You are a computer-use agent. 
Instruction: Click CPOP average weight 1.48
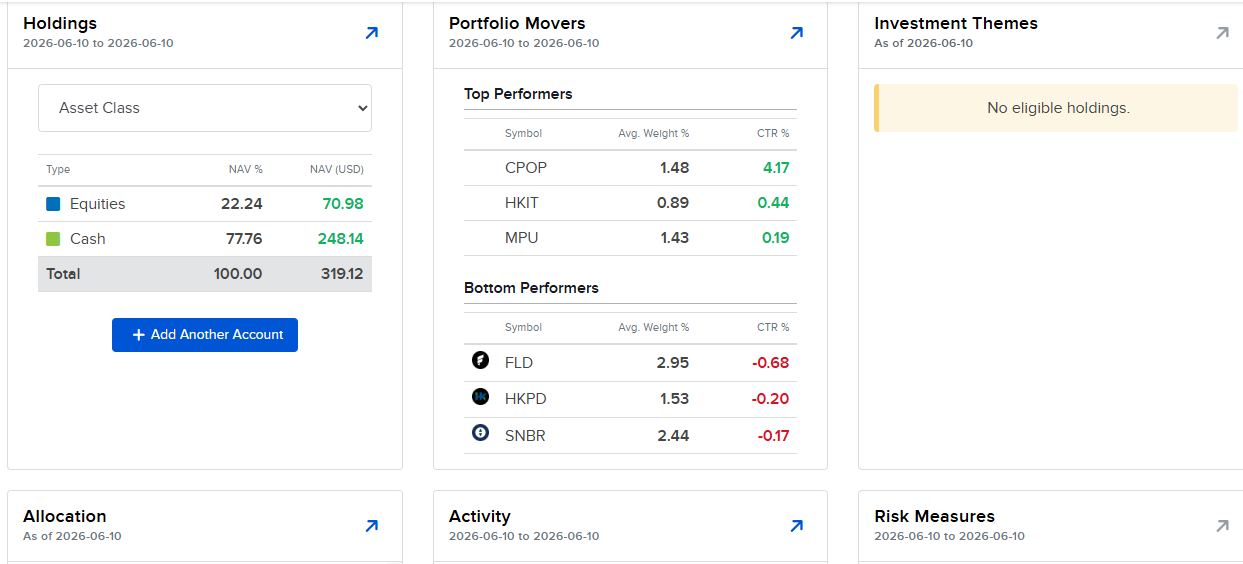[x=675, y=168]
